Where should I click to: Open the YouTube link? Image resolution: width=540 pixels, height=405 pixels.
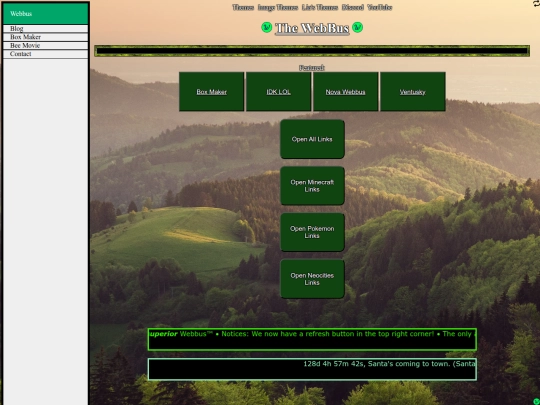coord(380,7)
